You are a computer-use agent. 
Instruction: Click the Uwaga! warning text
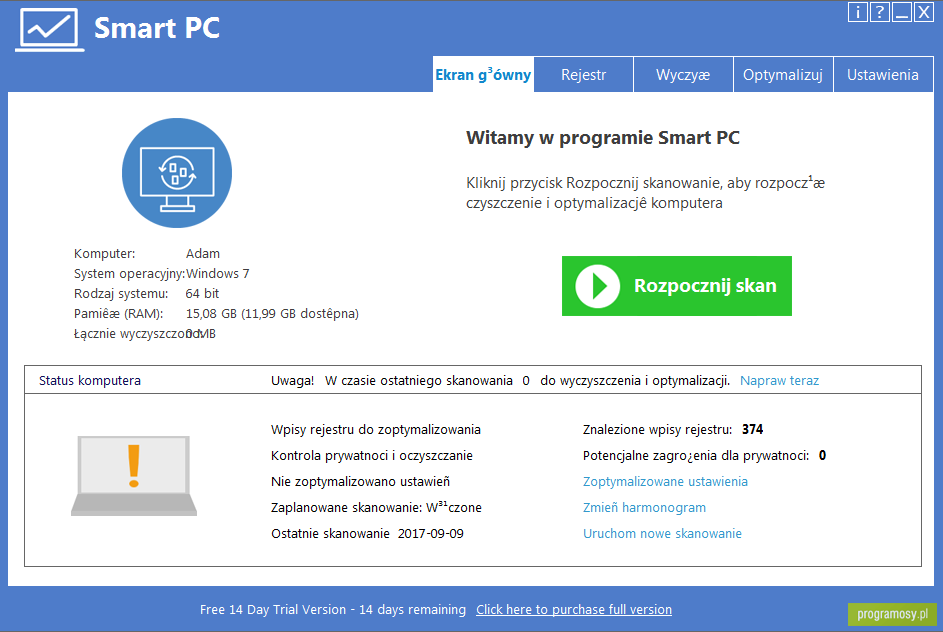click(292, 381)
